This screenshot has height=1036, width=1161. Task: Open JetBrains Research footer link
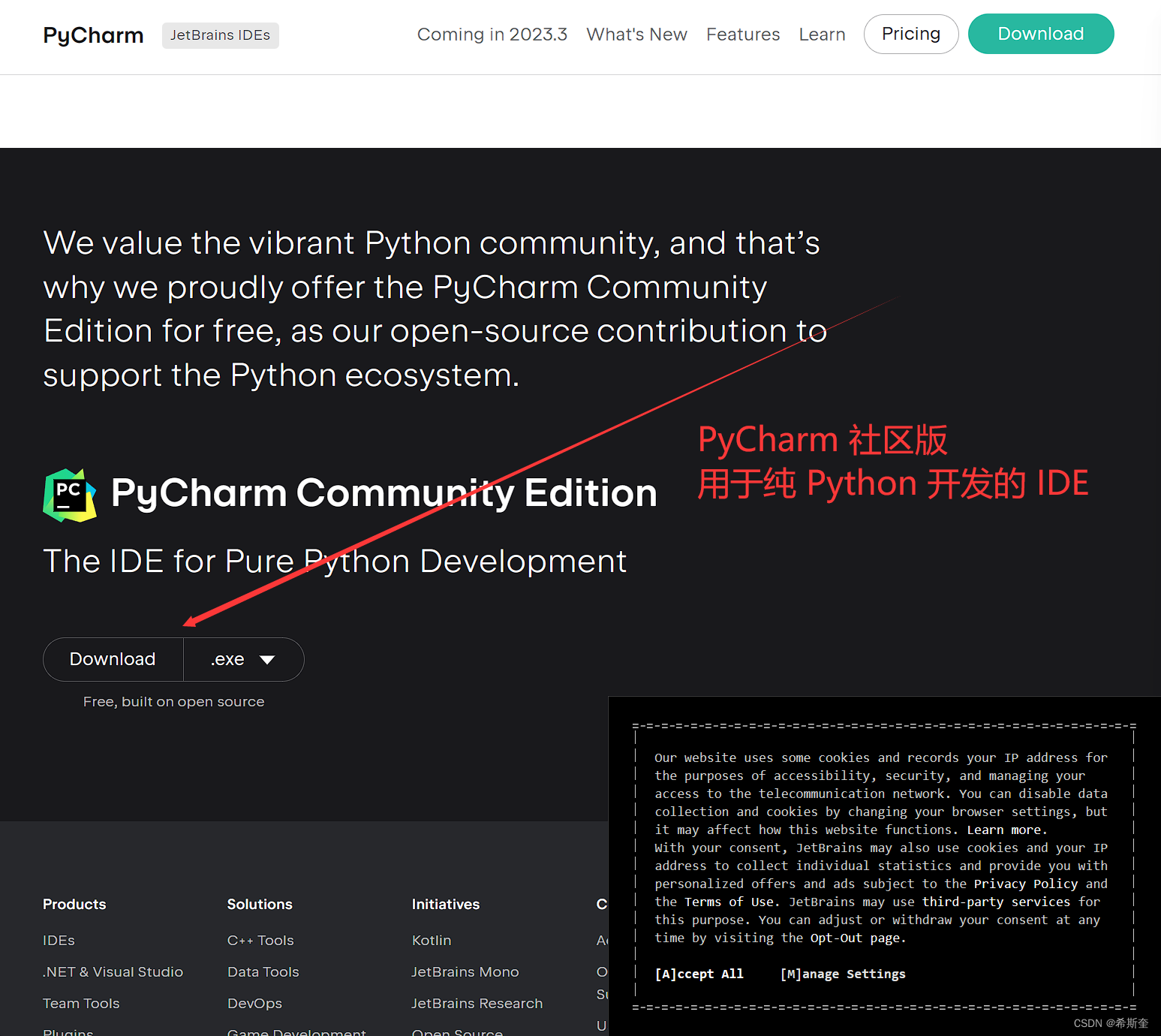pyautogui.click(x=477, y=1003)
